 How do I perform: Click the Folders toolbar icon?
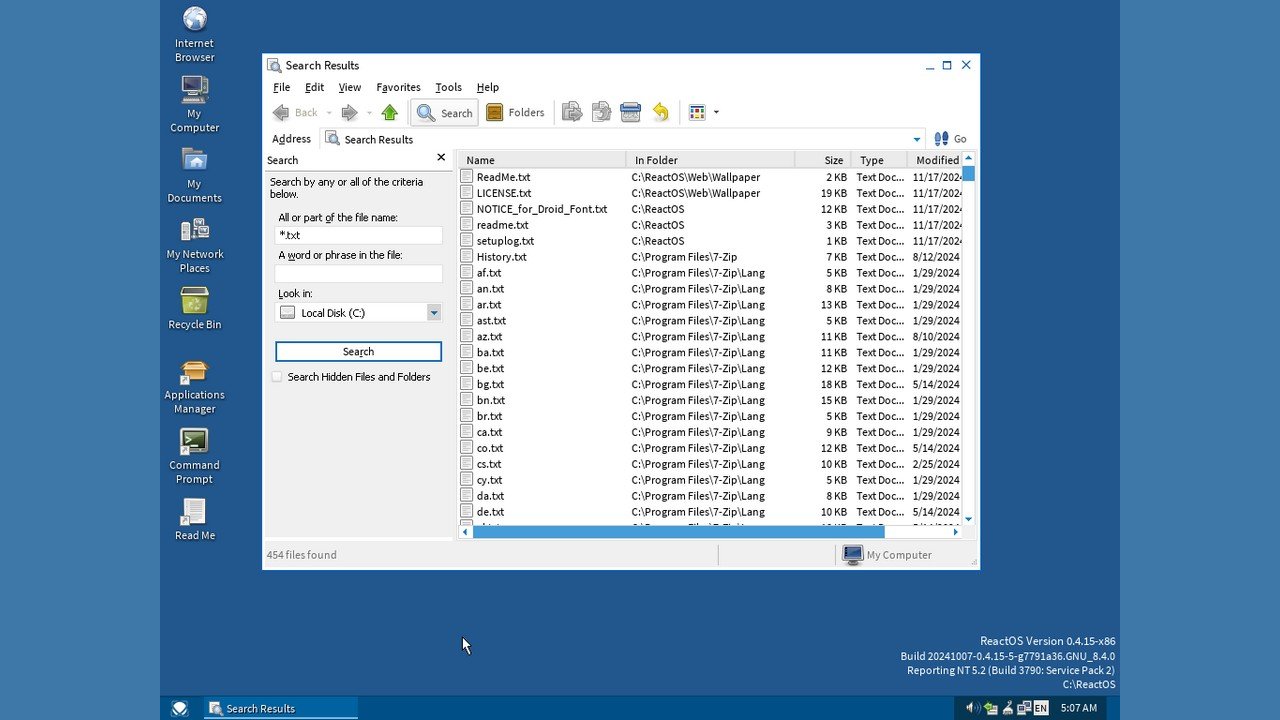point(516,112)
